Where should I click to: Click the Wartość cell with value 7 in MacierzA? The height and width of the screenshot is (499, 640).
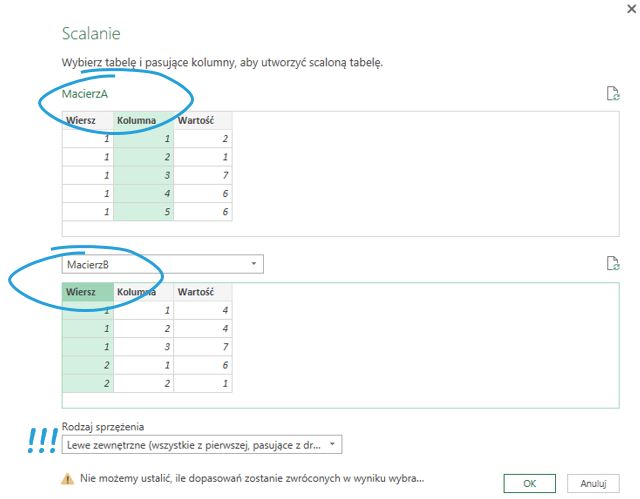[x=203, y=176]
